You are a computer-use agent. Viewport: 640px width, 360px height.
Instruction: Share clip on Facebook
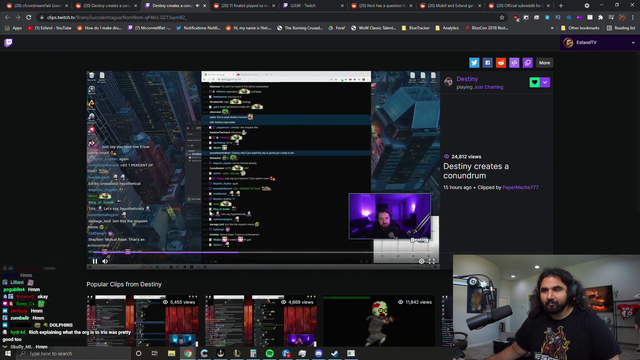pos(487,63)
